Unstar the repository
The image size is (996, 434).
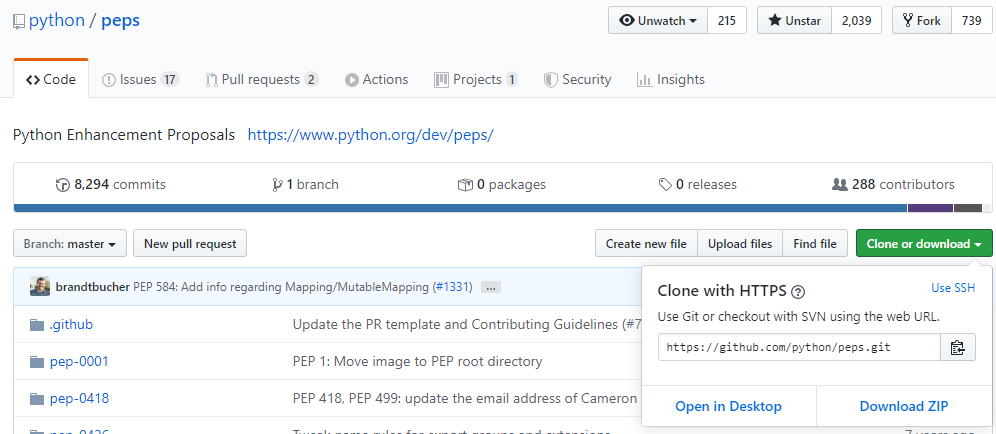793,20
